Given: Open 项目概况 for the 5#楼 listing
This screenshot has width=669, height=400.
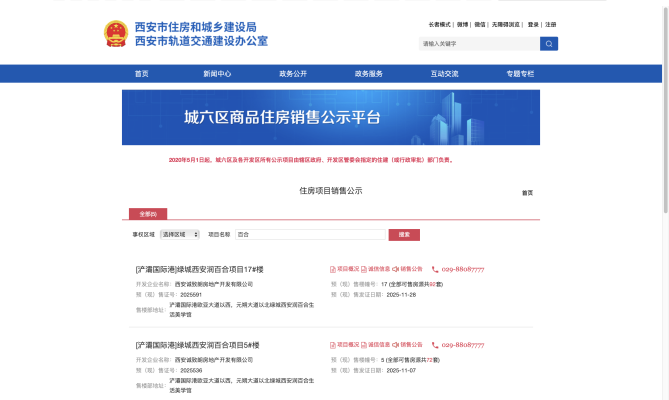Looking at the screenshot, I should click(x=345, y=344).
